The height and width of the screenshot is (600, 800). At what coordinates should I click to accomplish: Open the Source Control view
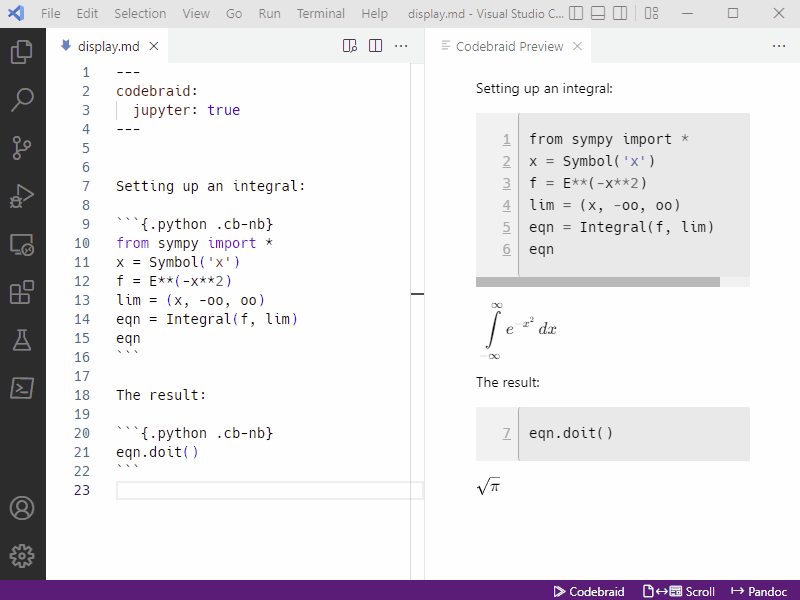pos(21,148)
